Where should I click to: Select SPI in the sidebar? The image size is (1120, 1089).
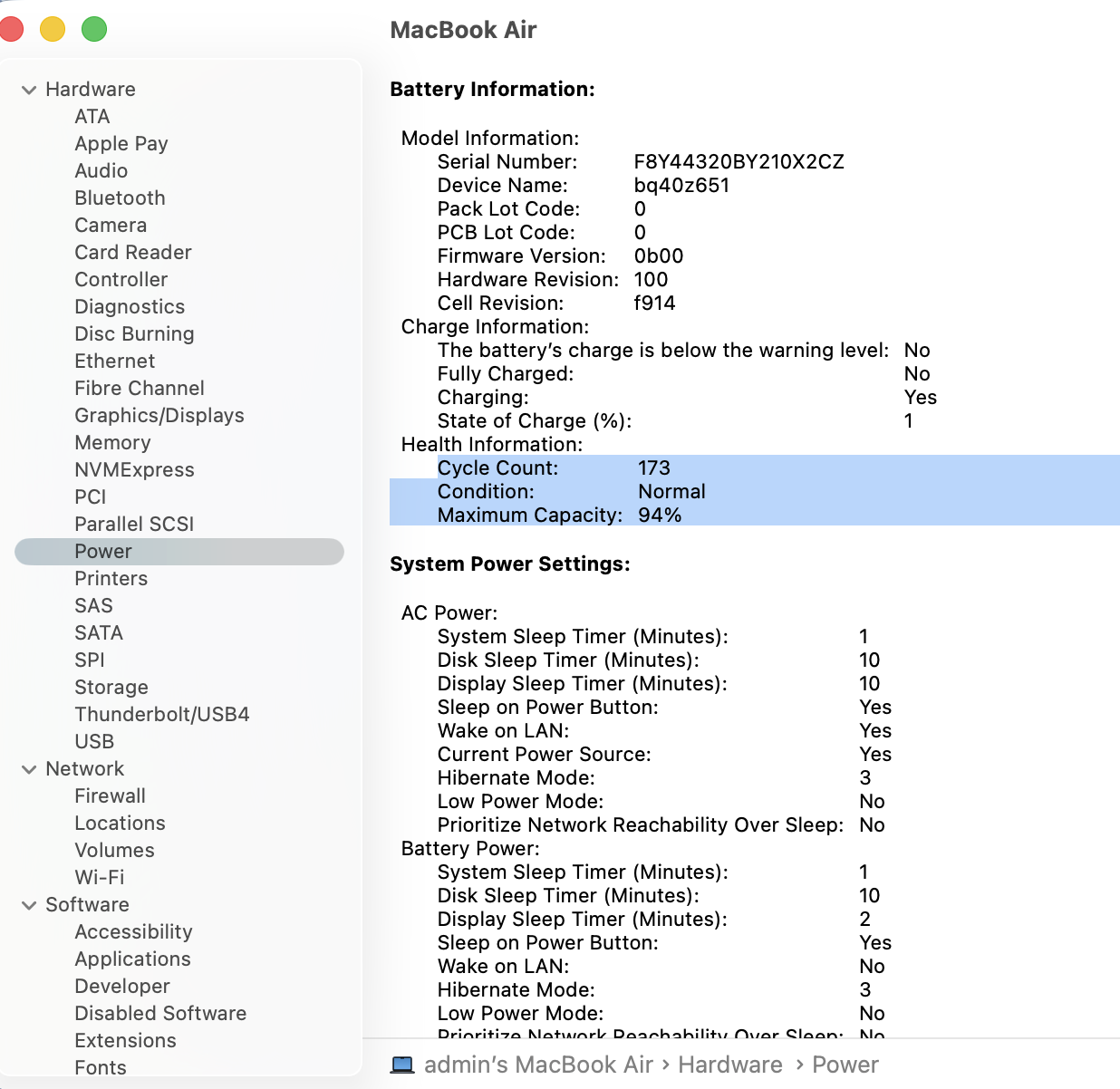coord(90,660)
